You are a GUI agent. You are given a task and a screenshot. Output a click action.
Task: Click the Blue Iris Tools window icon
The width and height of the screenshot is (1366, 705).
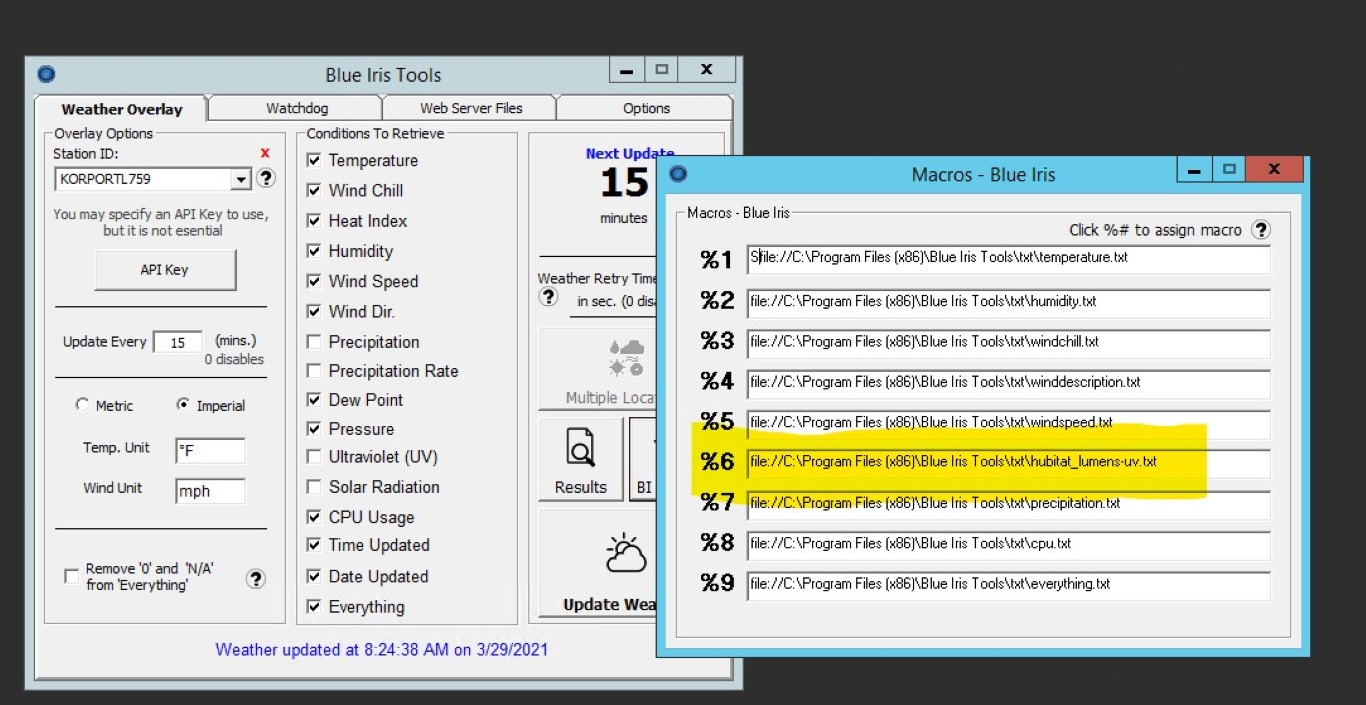click(46, 74)
